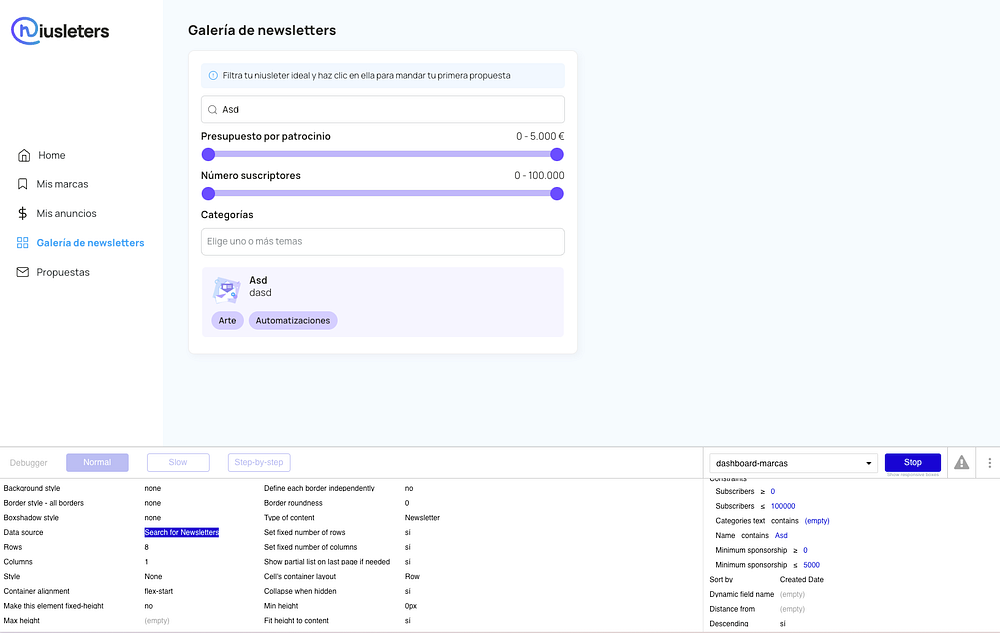Viewport: 1000px width, 633px height.
Task: Enable Step-by-step debugger mode
Action: [x=259, y=463]
